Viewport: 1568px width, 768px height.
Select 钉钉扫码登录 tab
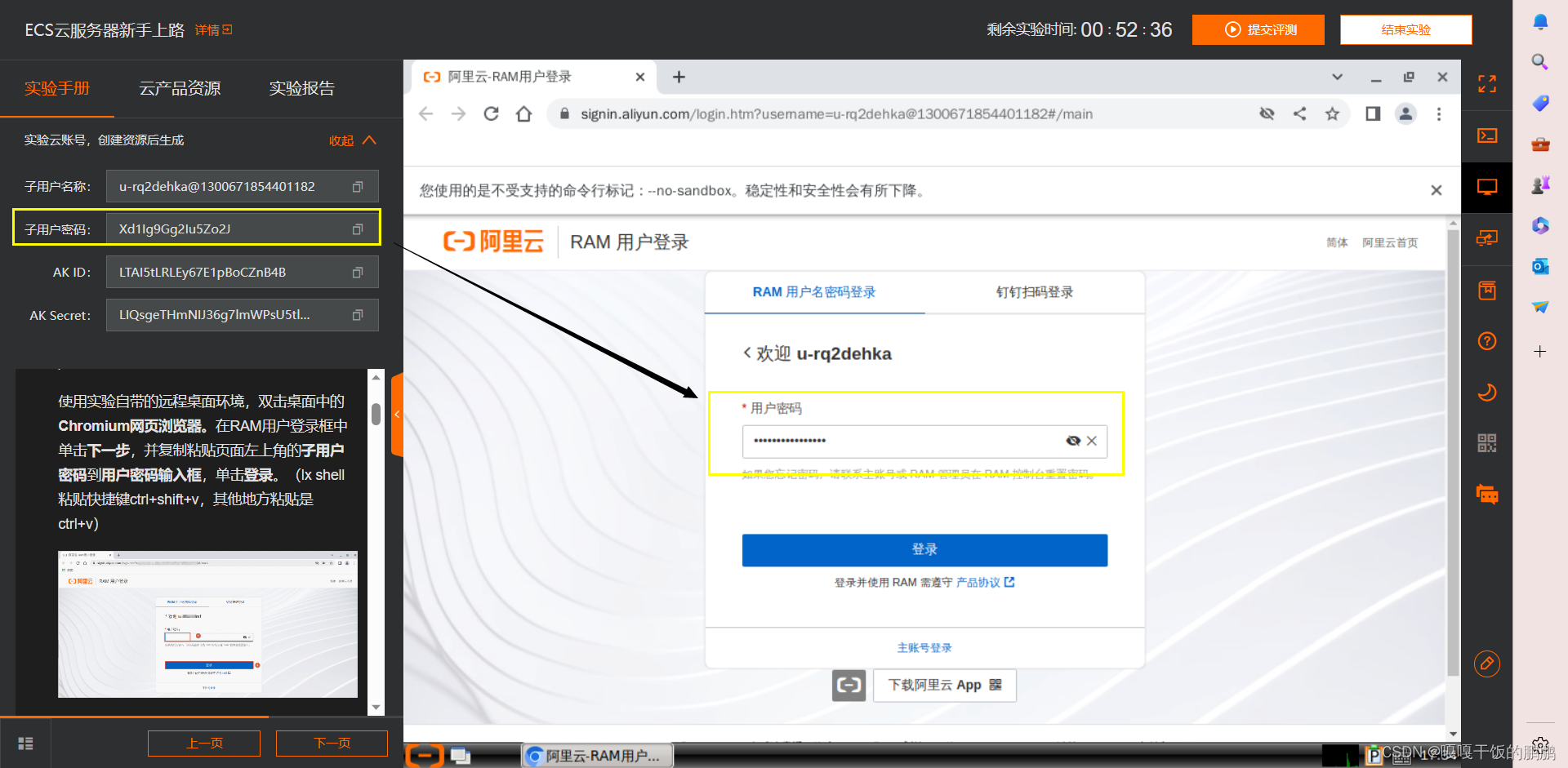coord(1035,292)
